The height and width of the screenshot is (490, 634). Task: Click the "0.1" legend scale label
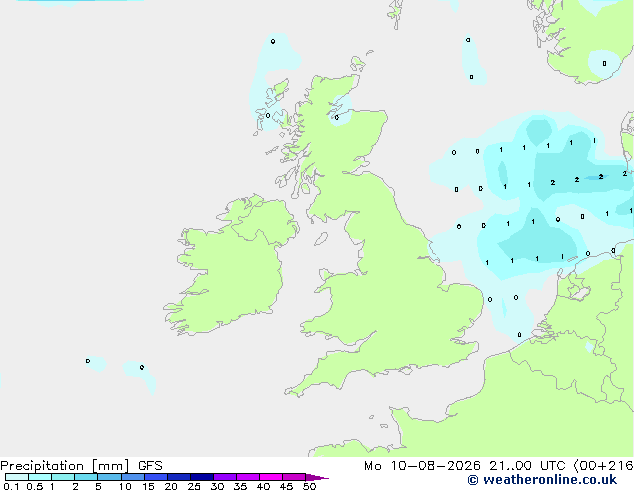tap(11, 486)
